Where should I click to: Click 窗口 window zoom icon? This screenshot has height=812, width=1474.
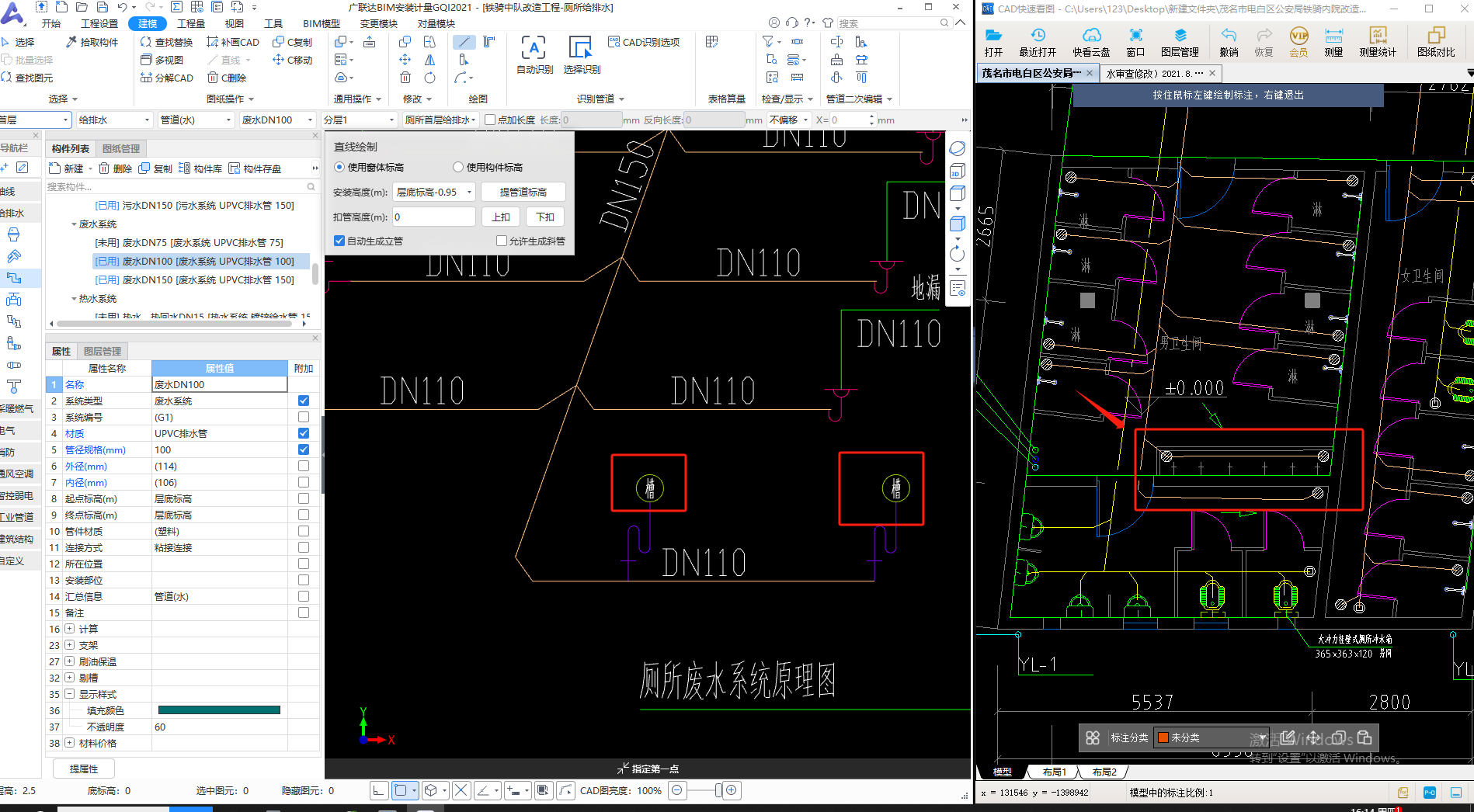pyautogui.click(x=1135, y=42)
